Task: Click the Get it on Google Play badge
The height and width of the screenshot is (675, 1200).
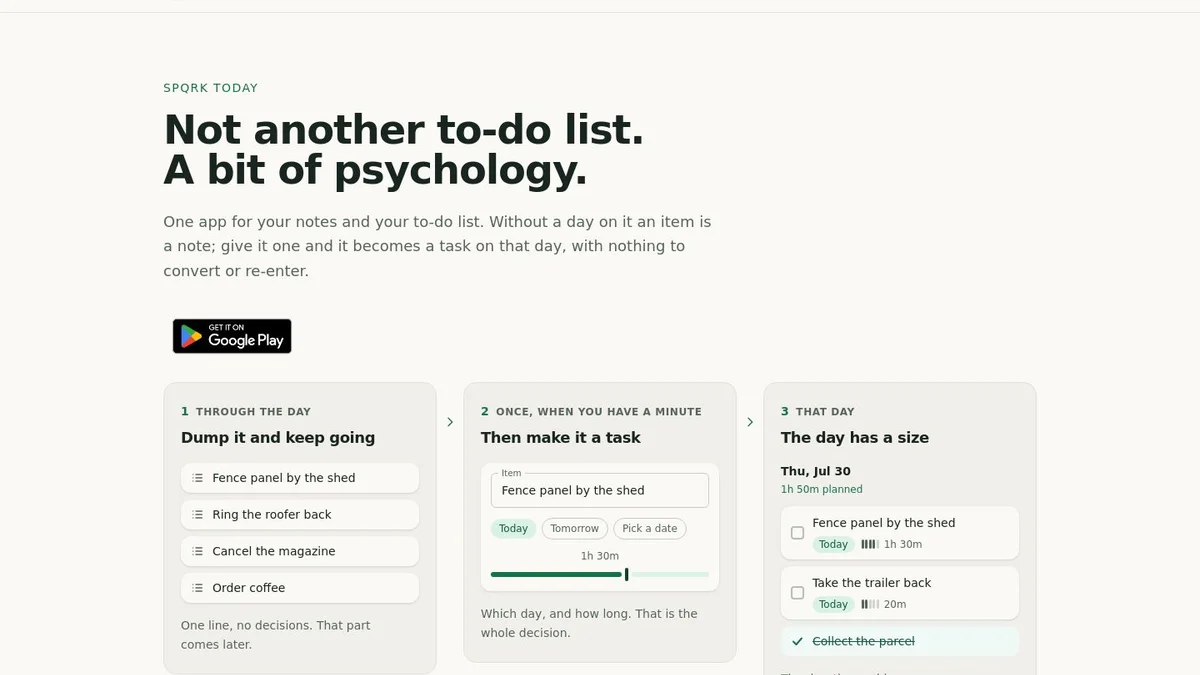Action: point(232,336)
